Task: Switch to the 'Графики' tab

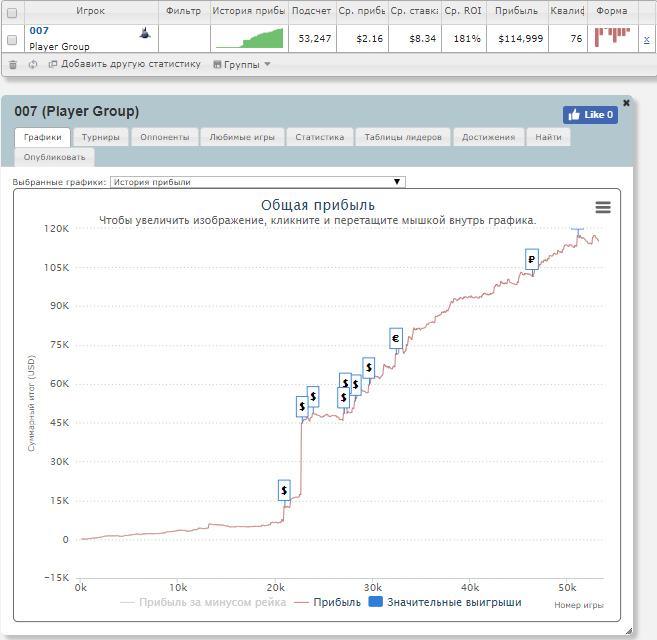Action: point(42,137)
